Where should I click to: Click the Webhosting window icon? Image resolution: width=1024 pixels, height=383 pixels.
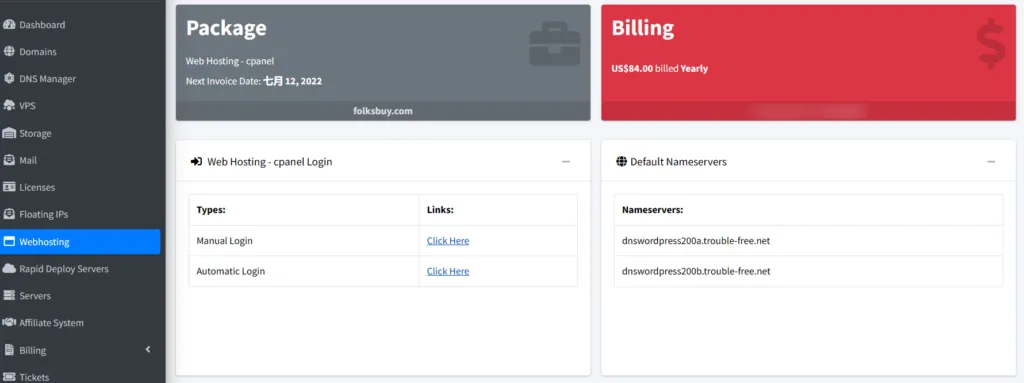[8, 242]
